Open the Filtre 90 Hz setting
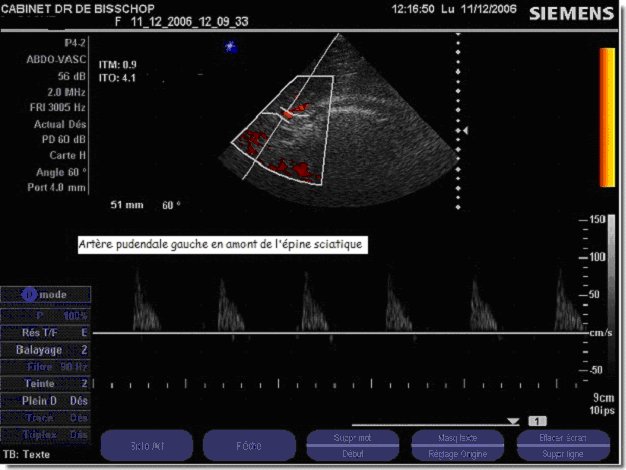 click(46, 367)
